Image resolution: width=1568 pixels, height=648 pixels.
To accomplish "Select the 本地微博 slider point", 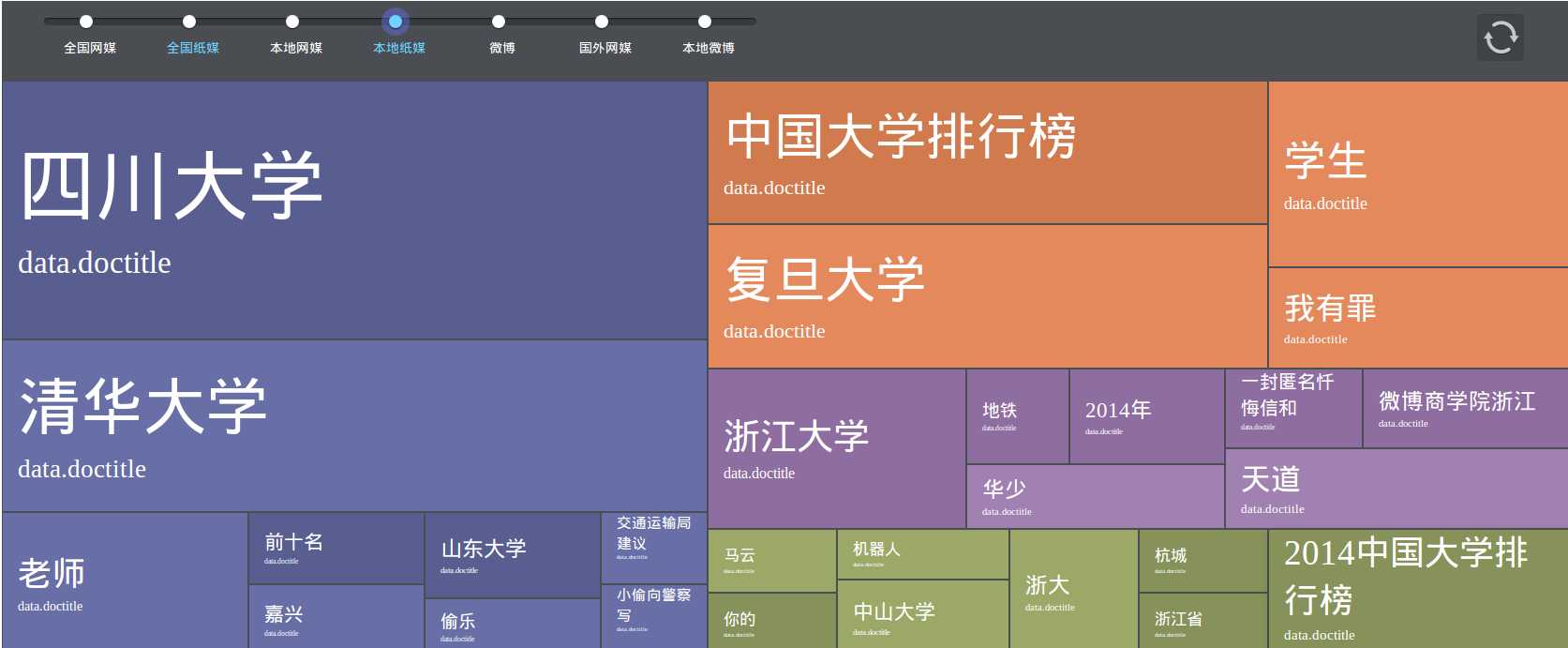I will (x=705, y=22).
